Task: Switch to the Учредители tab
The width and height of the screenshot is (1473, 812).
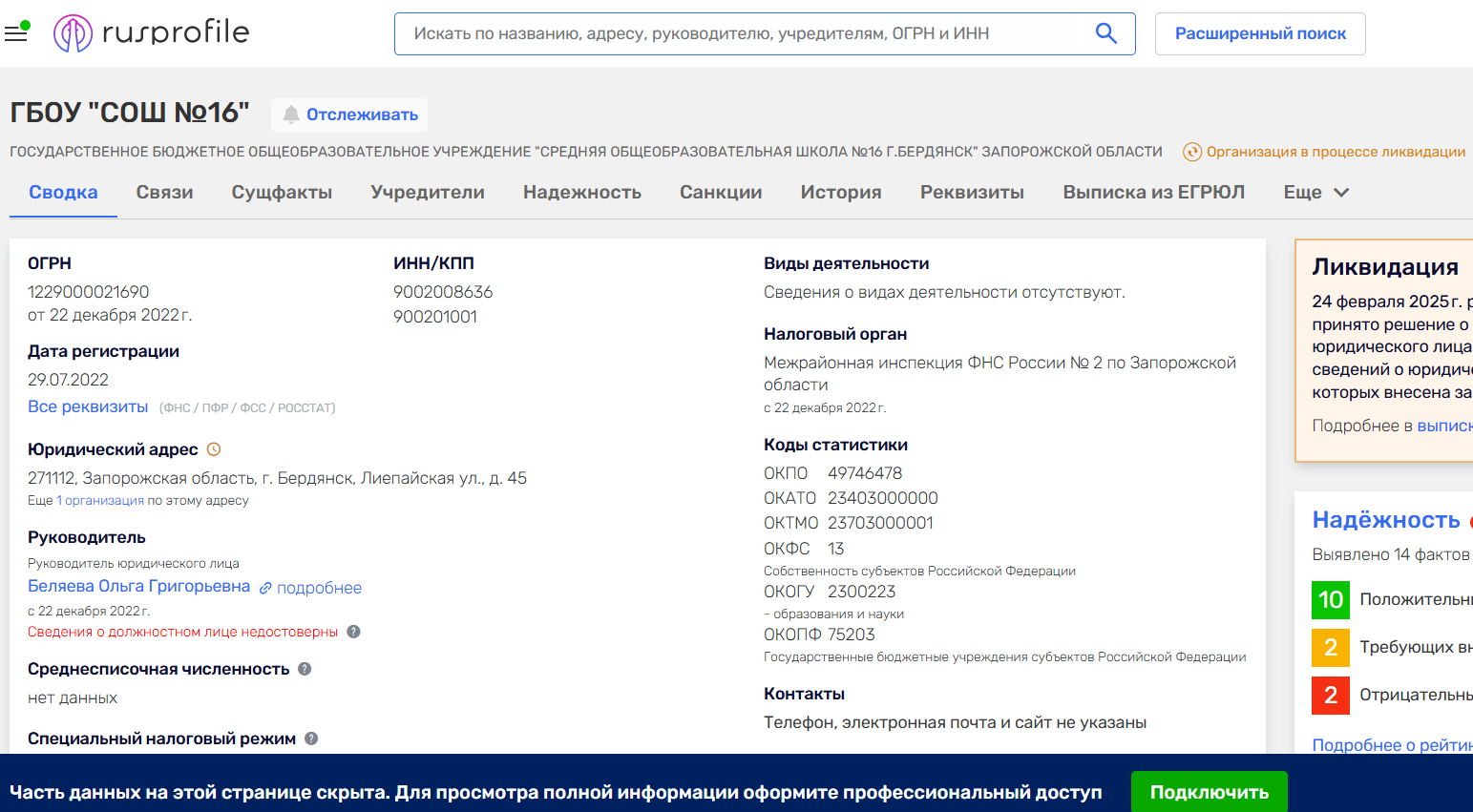Action: [427, 193]
